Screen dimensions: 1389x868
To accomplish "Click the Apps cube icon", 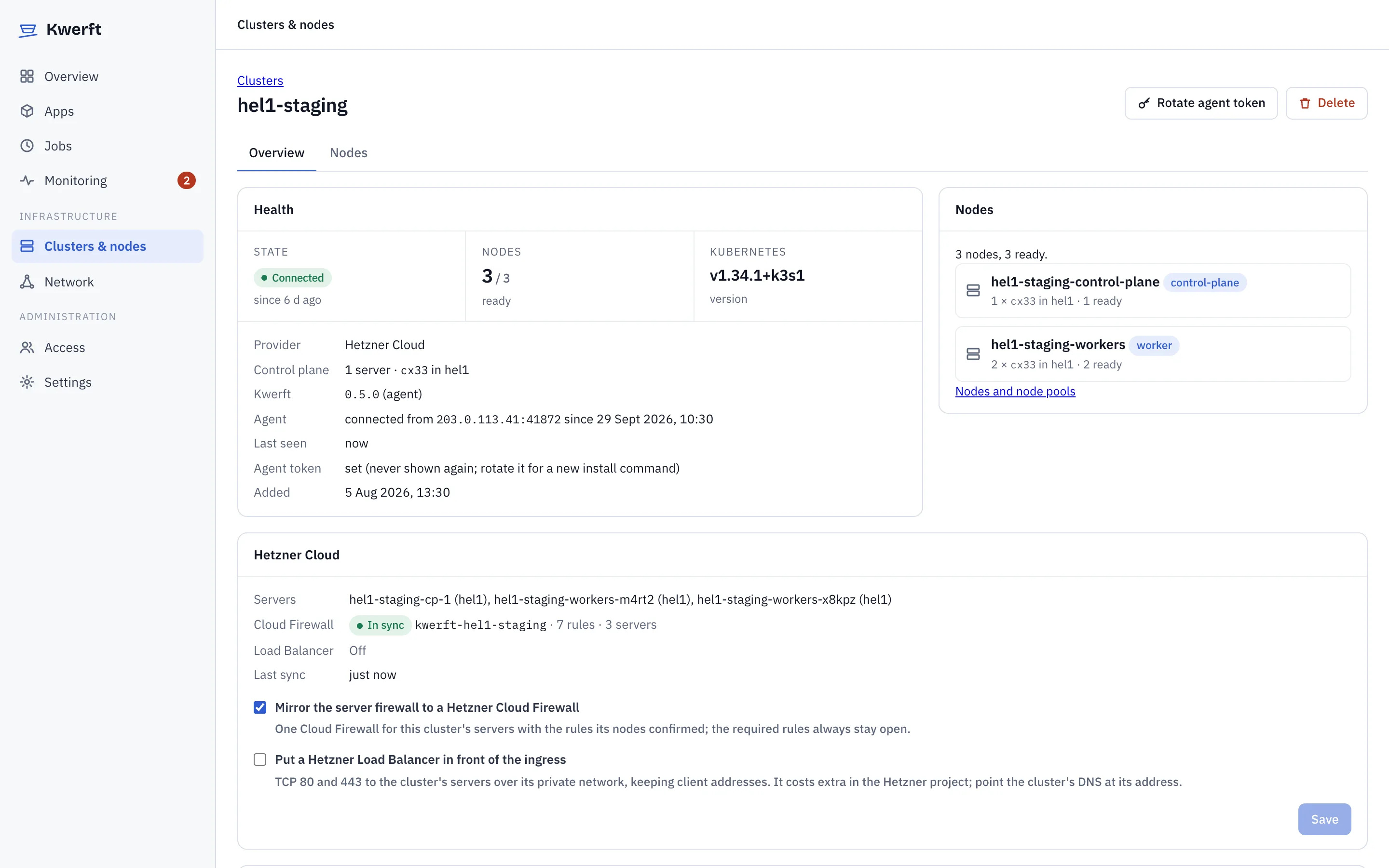I will (27, 111).
